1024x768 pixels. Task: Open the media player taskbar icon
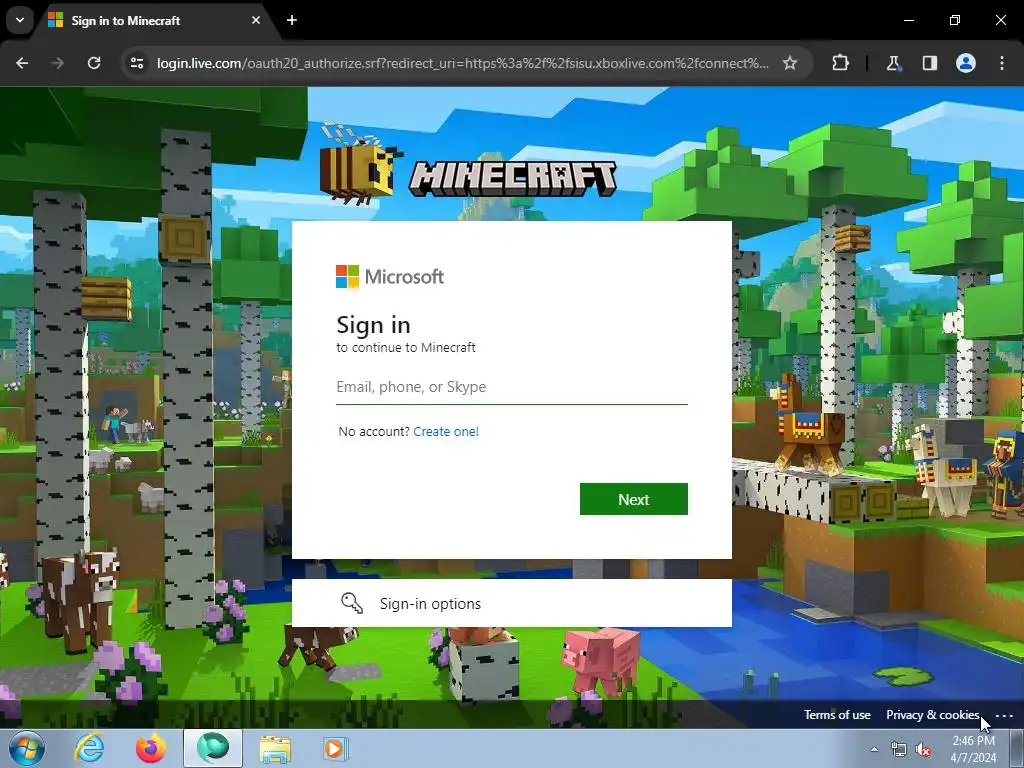[x=336, y=748]
